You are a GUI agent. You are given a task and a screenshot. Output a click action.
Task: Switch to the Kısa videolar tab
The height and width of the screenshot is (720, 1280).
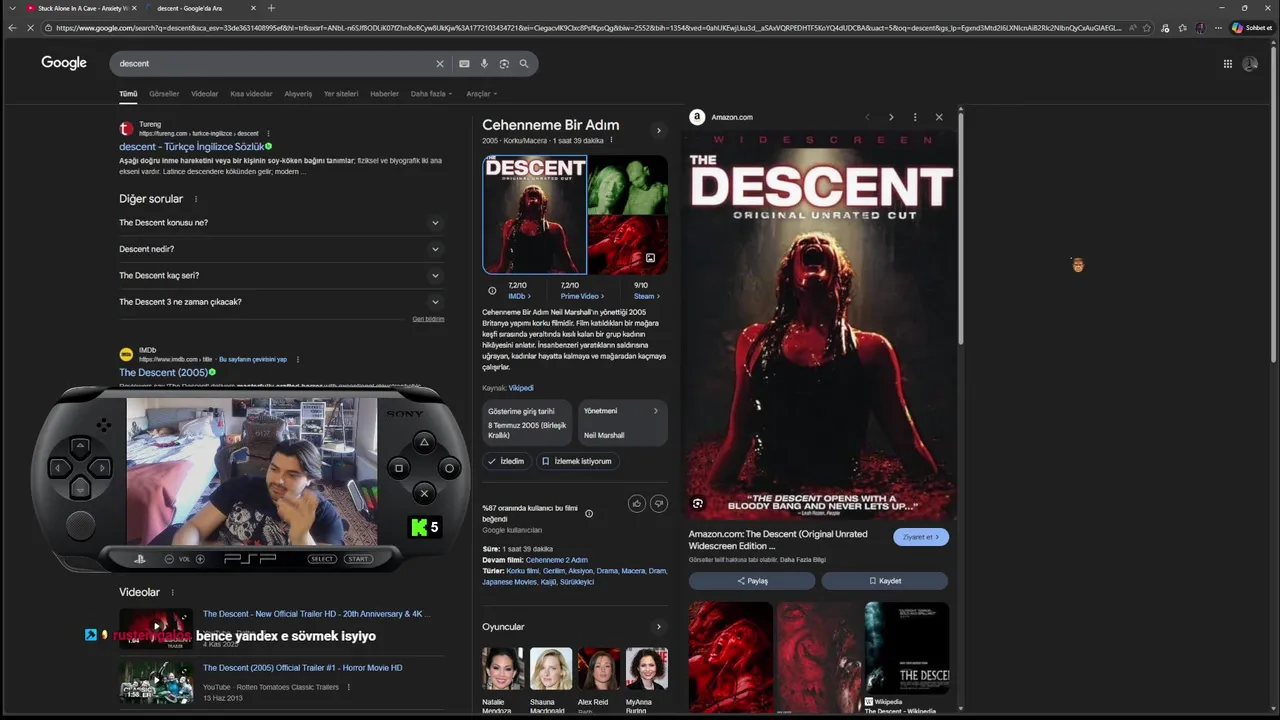point(251,94)
